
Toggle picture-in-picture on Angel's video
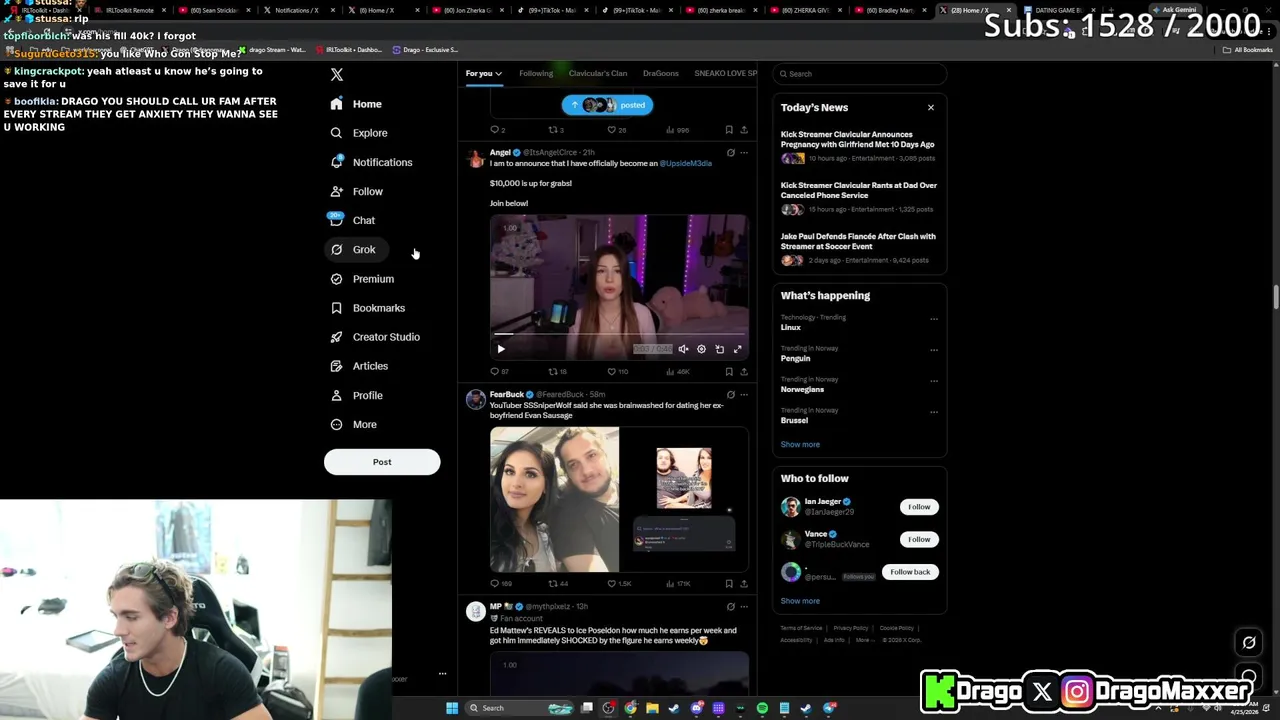[x=719, y=349]
